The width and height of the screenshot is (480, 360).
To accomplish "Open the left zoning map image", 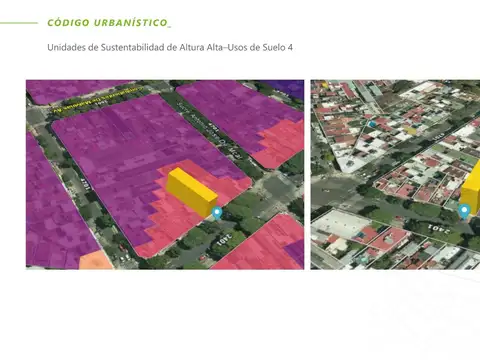I will click(x=165, y=174).
